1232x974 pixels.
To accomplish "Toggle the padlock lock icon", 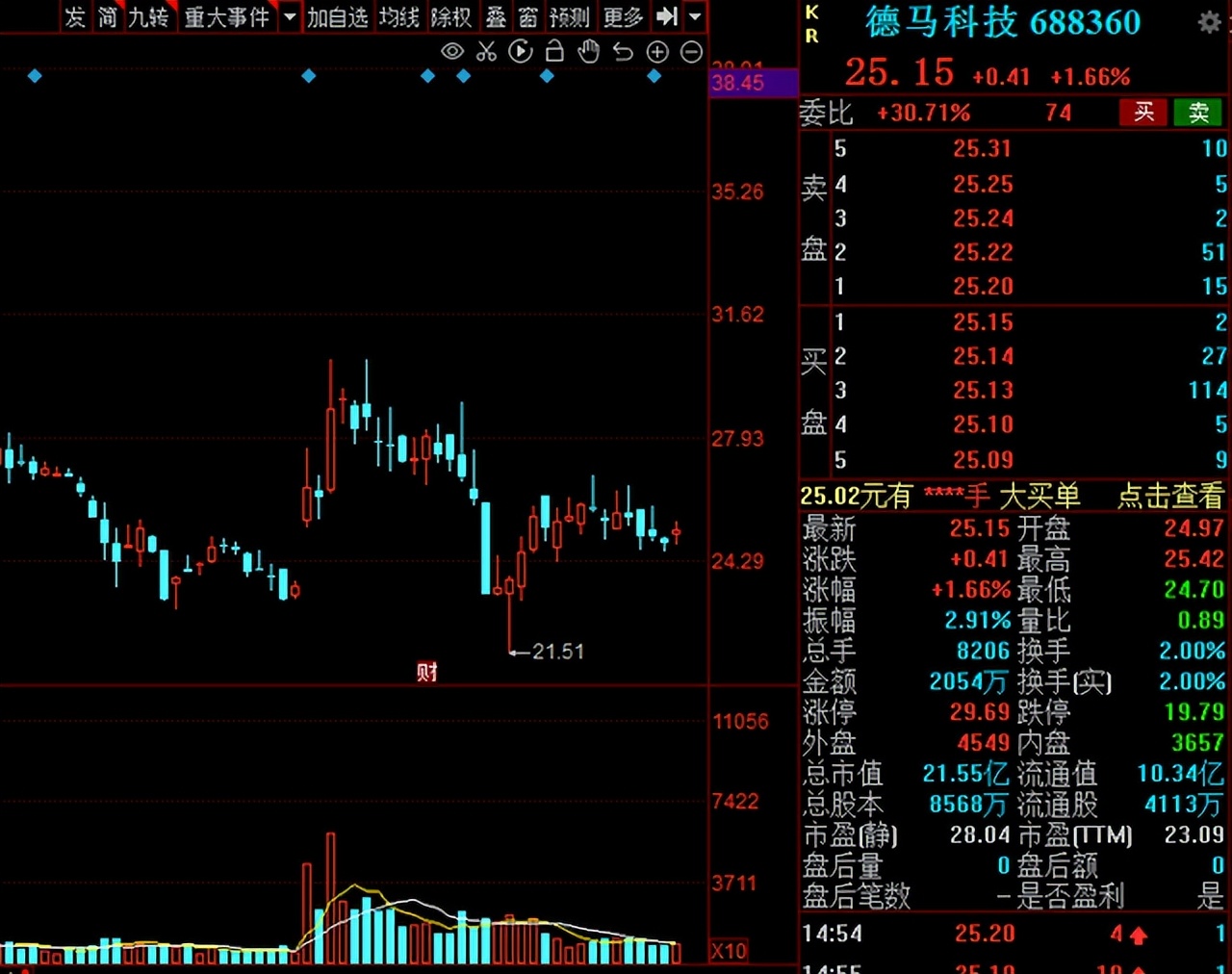I will coord(554,51).
